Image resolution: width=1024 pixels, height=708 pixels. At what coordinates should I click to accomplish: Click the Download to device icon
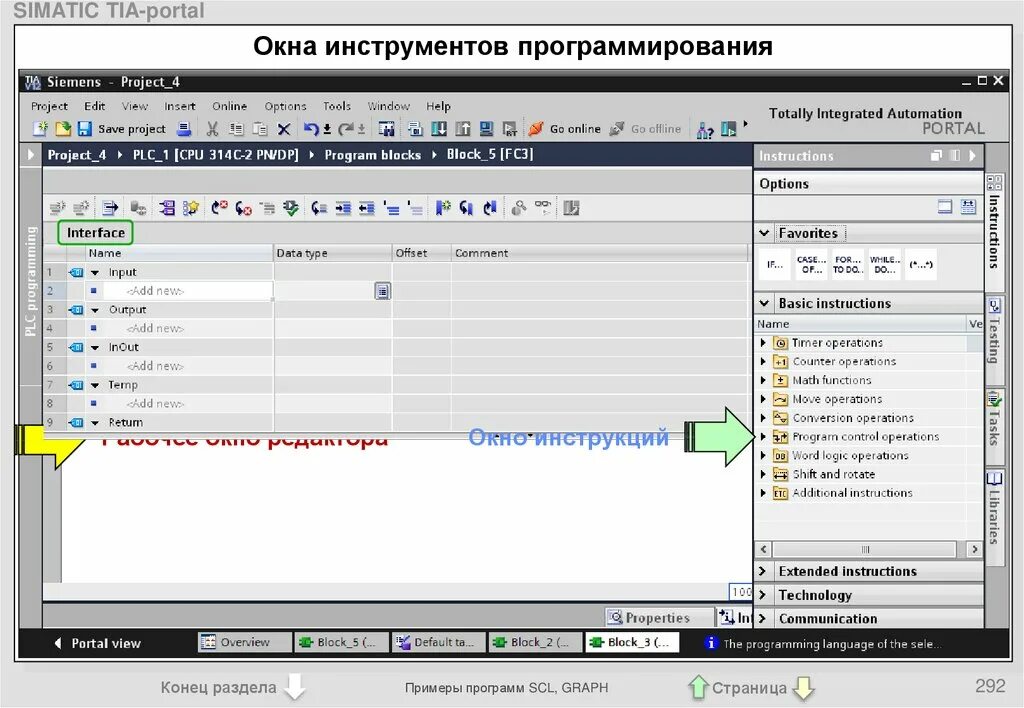[x=439, y=129]
